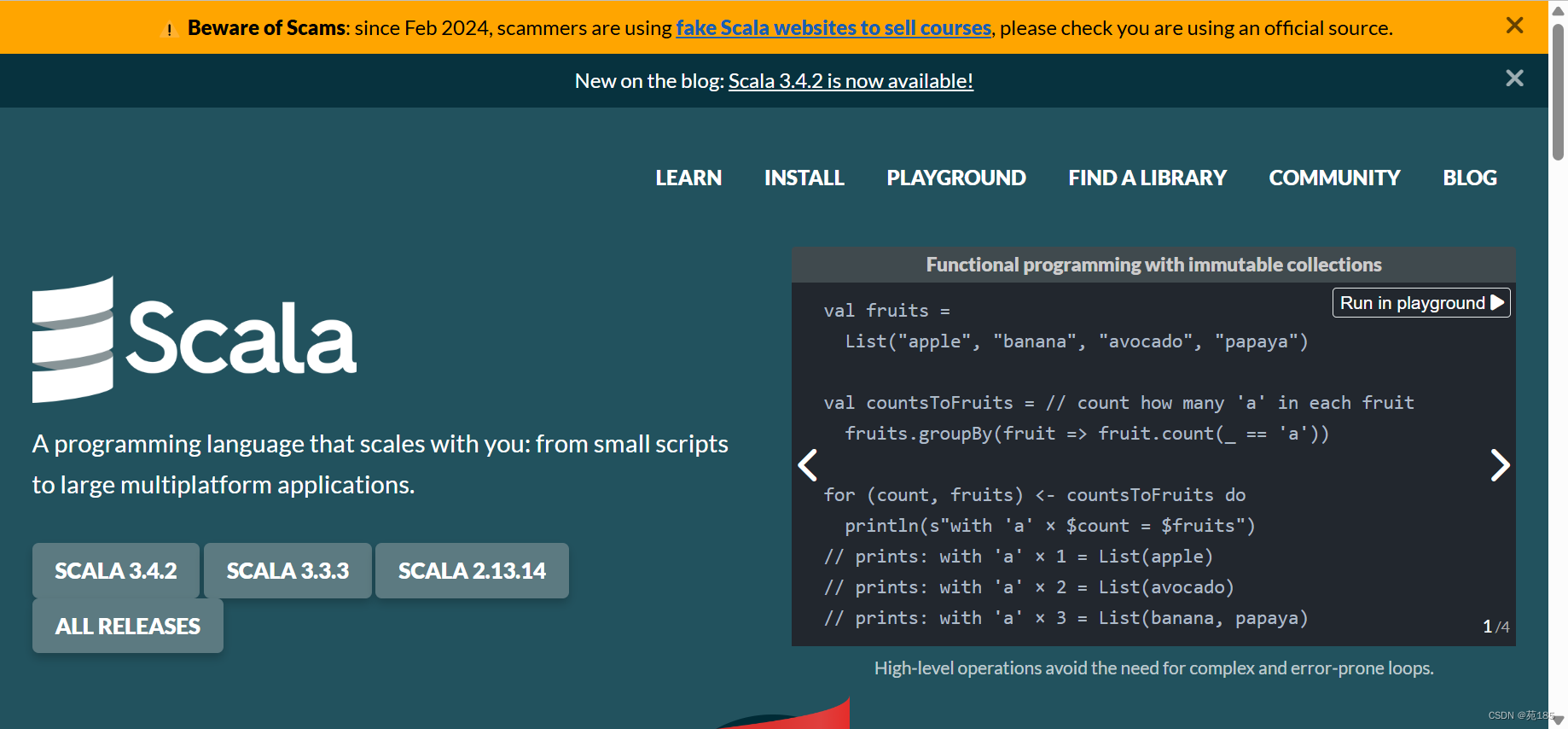The height and width of the screenshot is (729, 1568).
Task: Open the Scala 3.4.2 blog post link
Action: (x=851, y=81)
